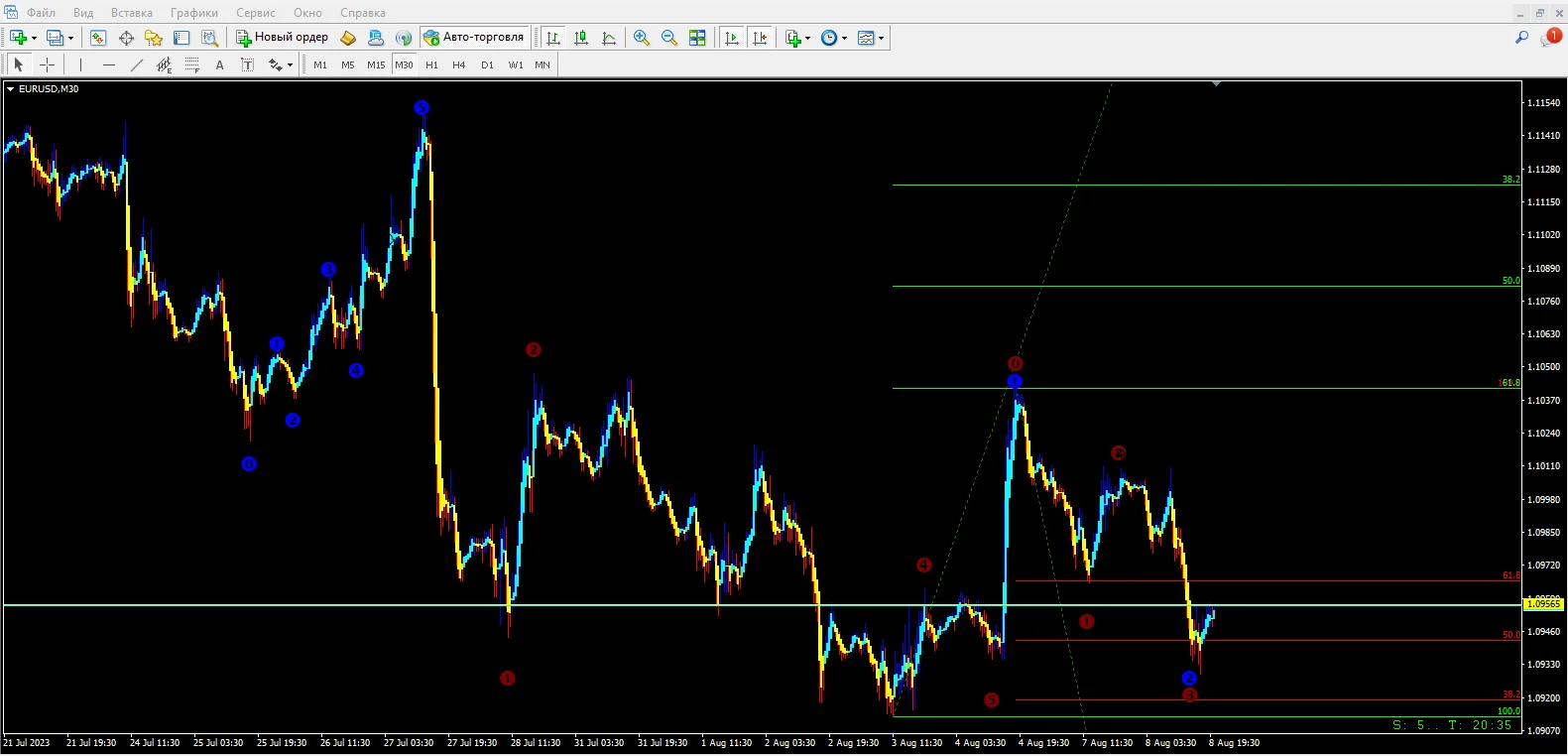
Task: Switch to line chart display
Action: click(x=610, y=38)
